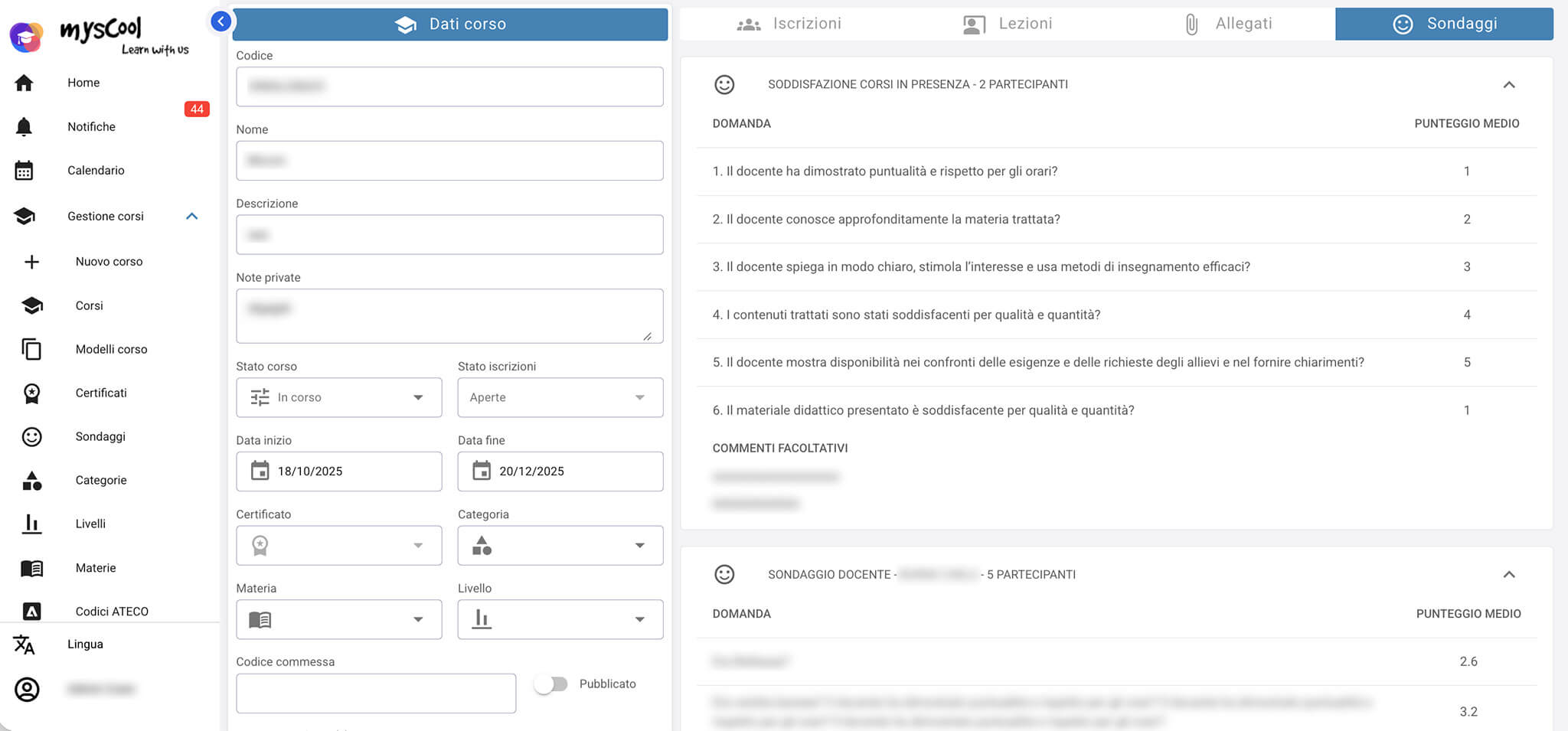The height and width of the screenshot is (731, 1568).
Task: Click the Certificati badge icon
Action: [x=31, y=393]
